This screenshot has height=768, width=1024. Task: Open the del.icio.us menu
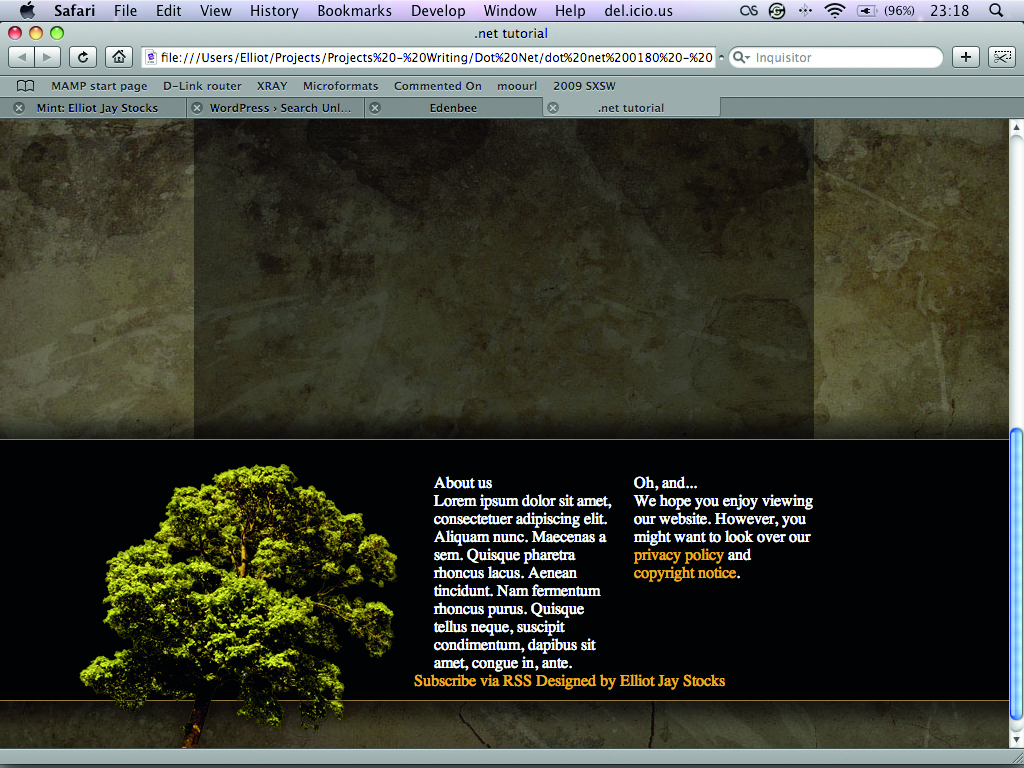[x=639, y=10]
